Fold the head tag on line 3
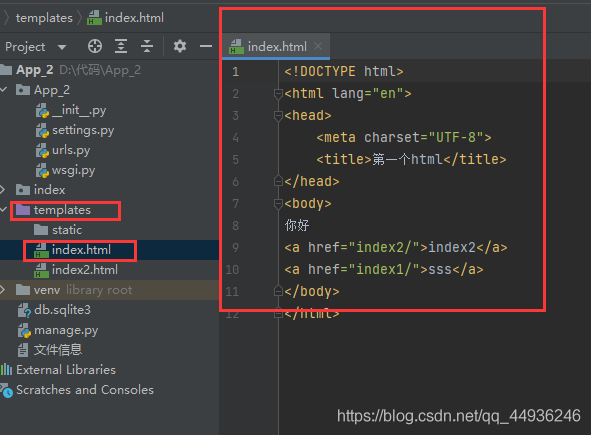This screenshot has width=591, height=435. (x=278, y=115)
